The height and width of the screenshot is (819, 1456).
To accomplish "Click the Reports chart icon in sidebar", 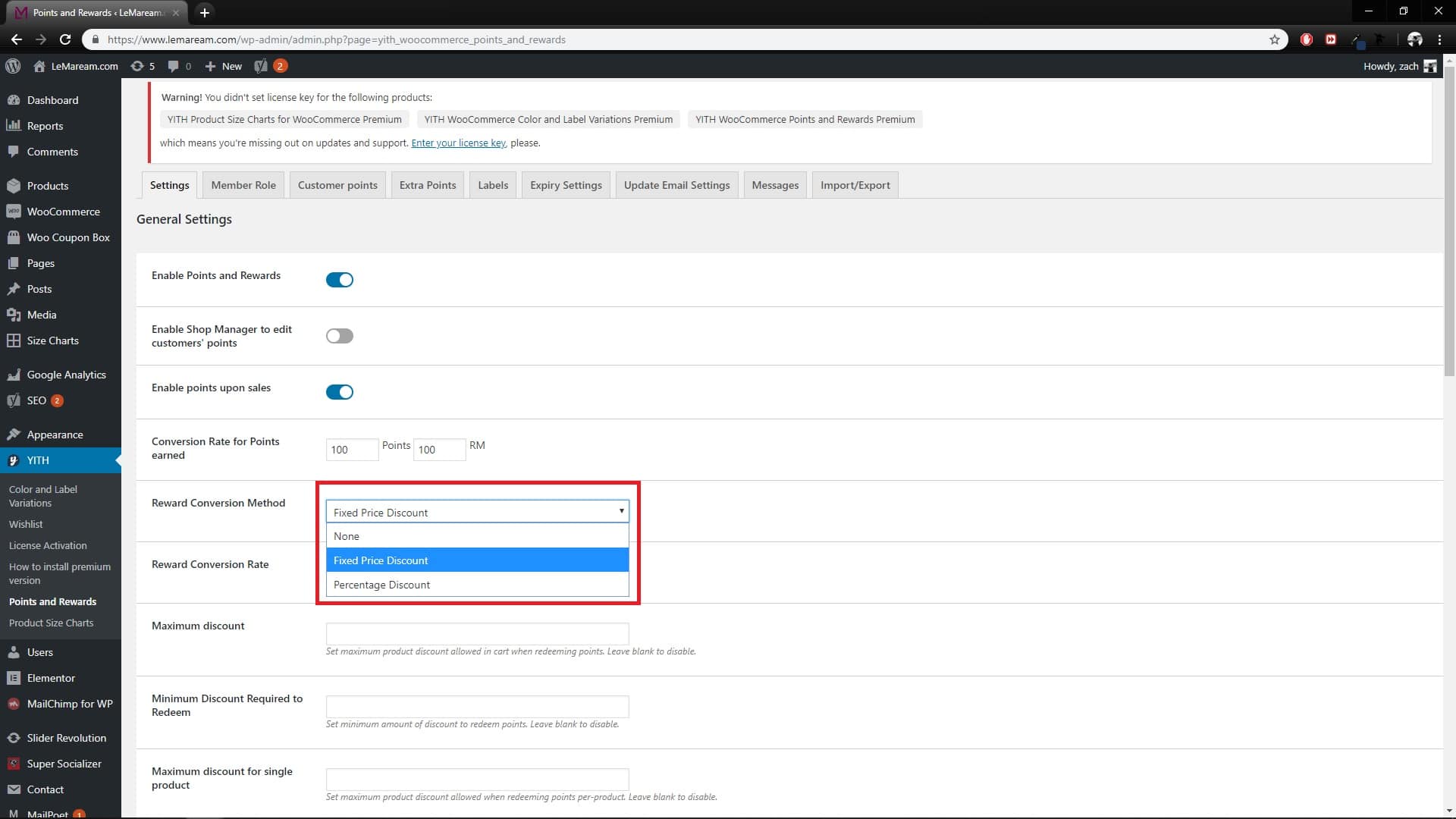I will point(14,126).
